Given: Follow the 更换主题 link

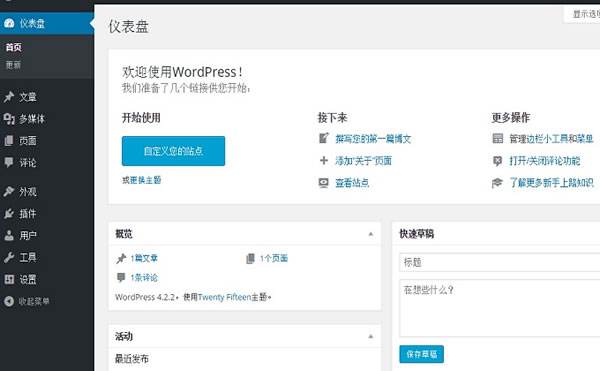Looking at the screenshot, I should click(x=145, y=180).
